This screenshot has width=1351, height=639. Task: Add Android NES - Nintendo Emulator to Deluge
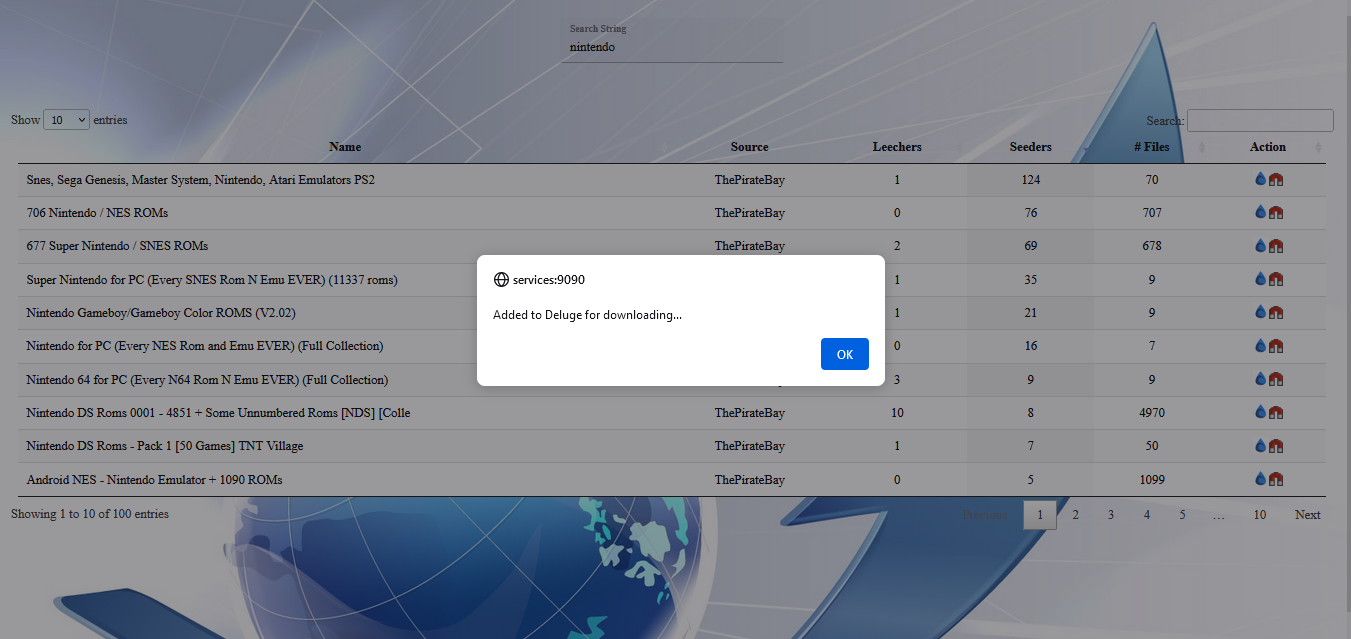coord(1261,480)
